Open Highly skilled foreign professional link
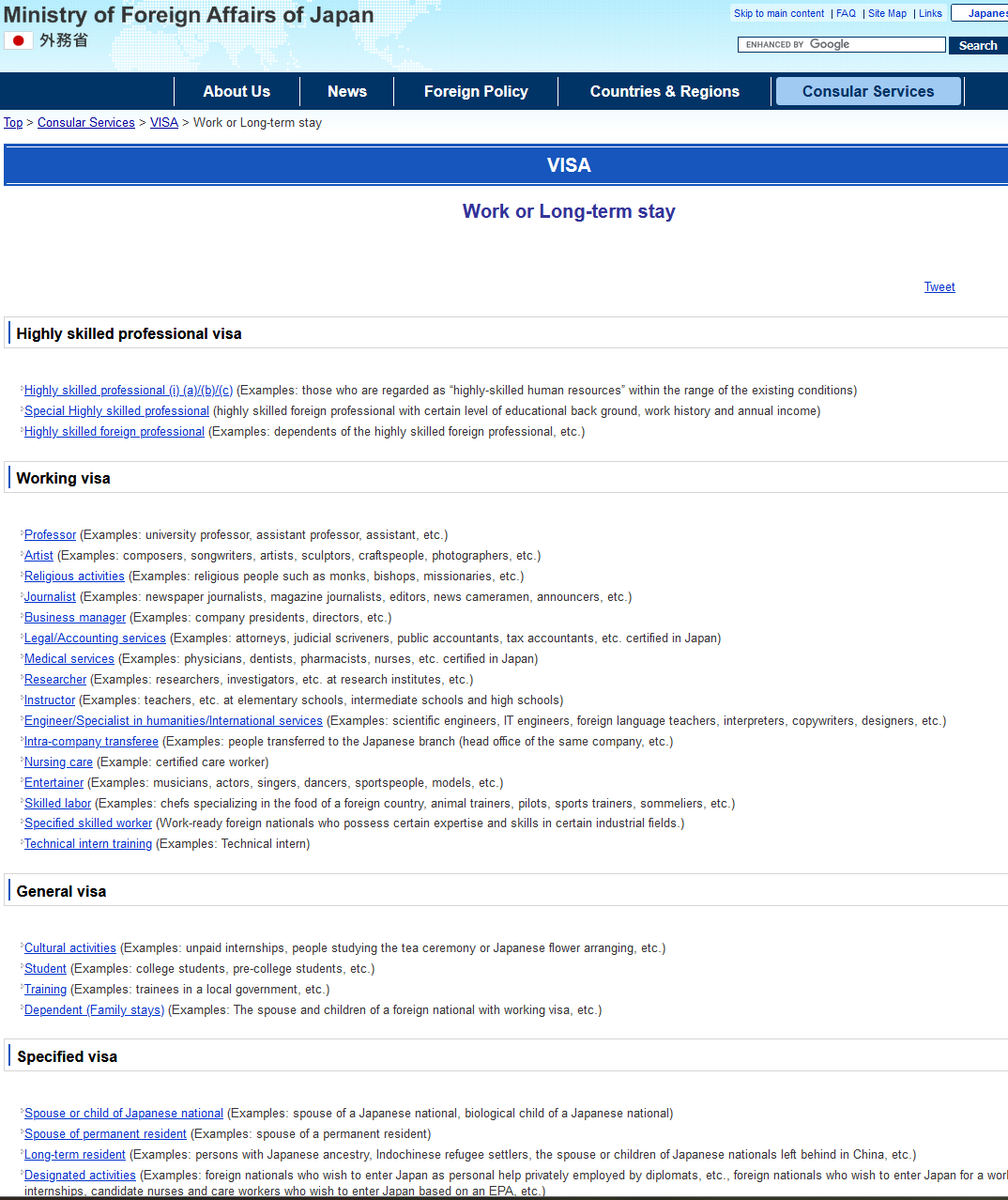The height and width of the screenshot is (1200, 1008). [x=115, y=432]
